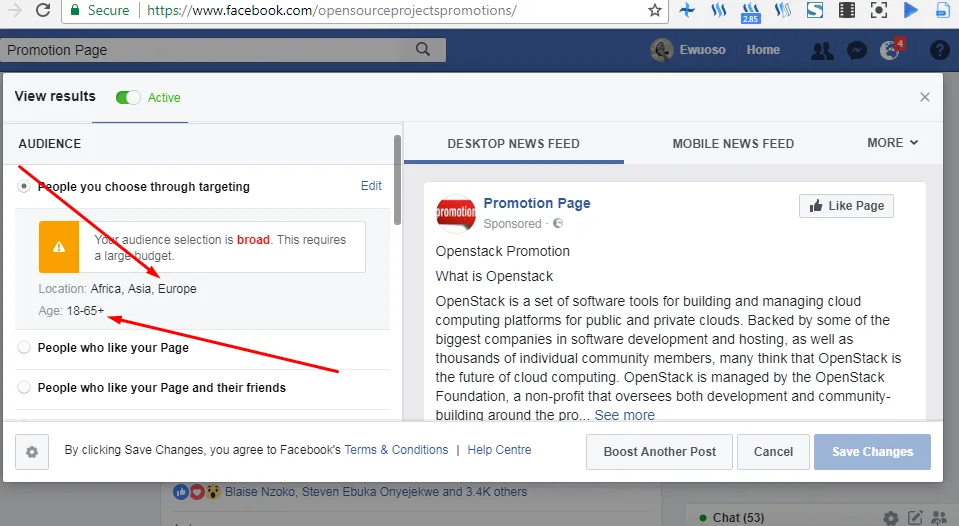Click the Steem extension showing 2.85
Viewport: 959px width, 526px height.
pos(750,12)
